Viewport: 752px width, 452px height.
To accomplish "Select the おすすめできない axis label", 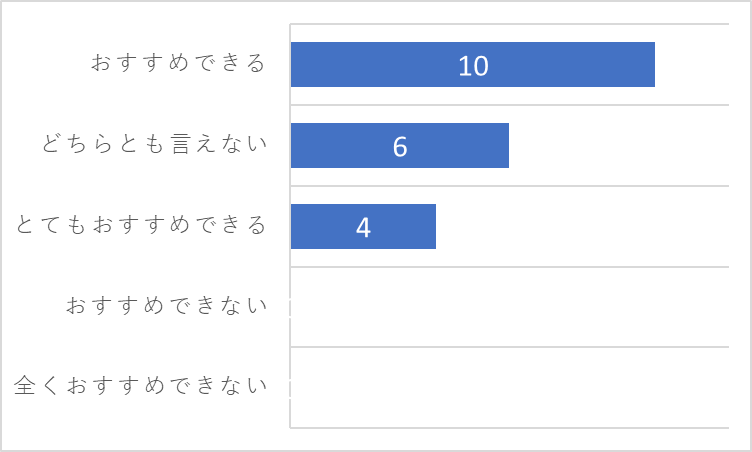I will (166, 305).
